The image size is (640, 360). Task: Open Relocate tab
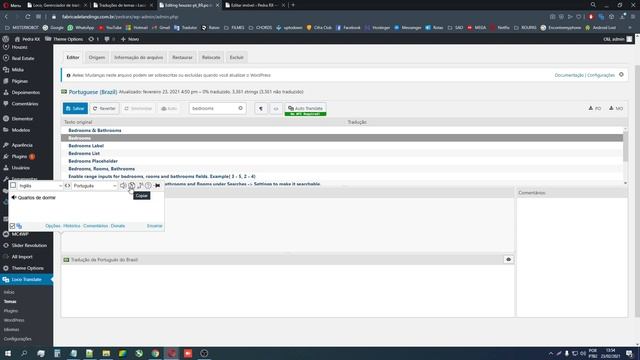click(211, 58)
